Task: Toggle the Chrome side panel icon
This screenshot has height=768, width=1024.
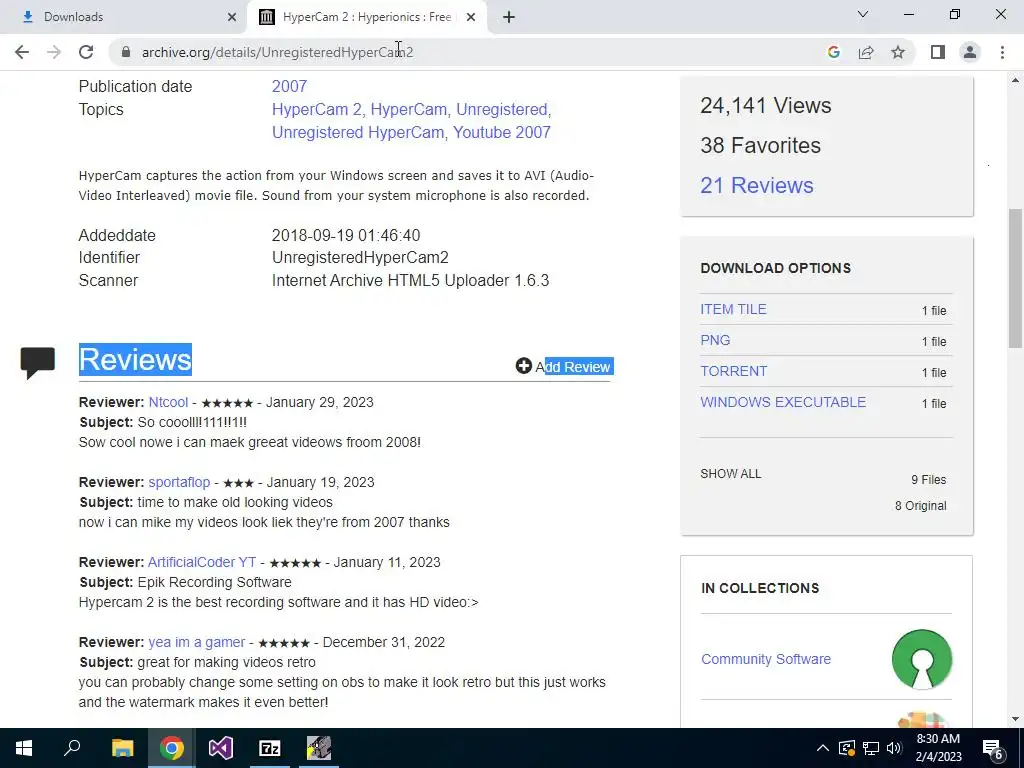Action: click(x=938, y=52)
